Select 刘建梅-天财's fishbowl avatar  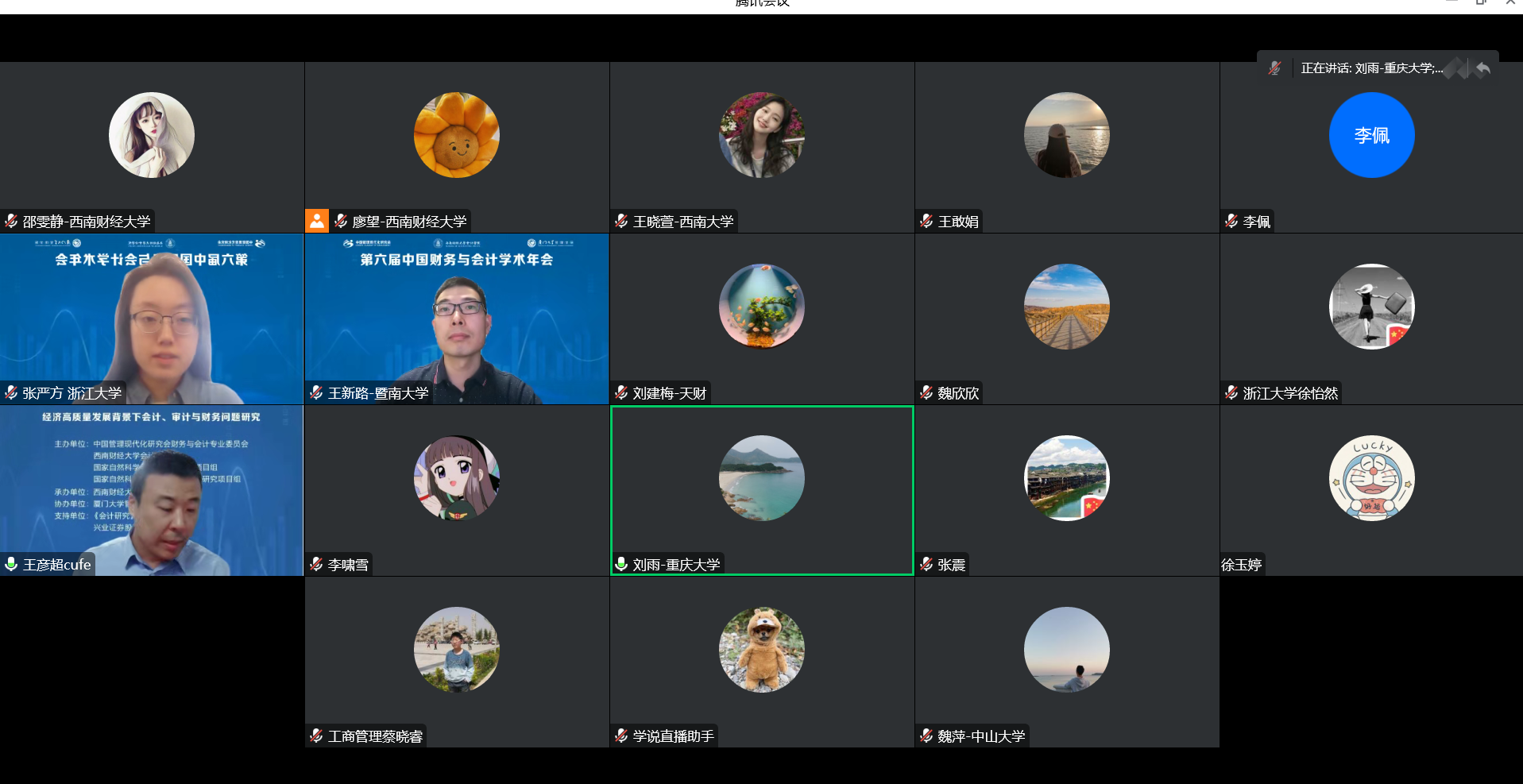coord(761,307)
